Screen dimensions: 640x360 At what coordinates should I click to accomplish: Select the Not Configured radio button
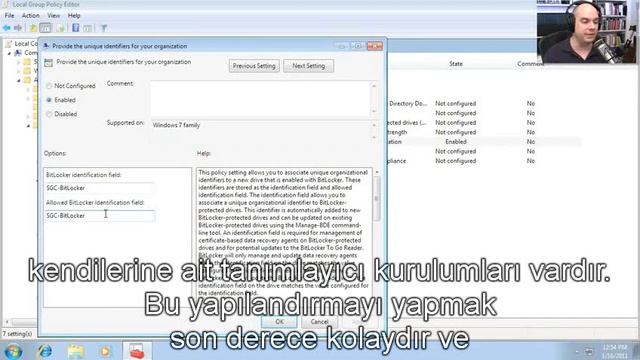coord(49,86)
